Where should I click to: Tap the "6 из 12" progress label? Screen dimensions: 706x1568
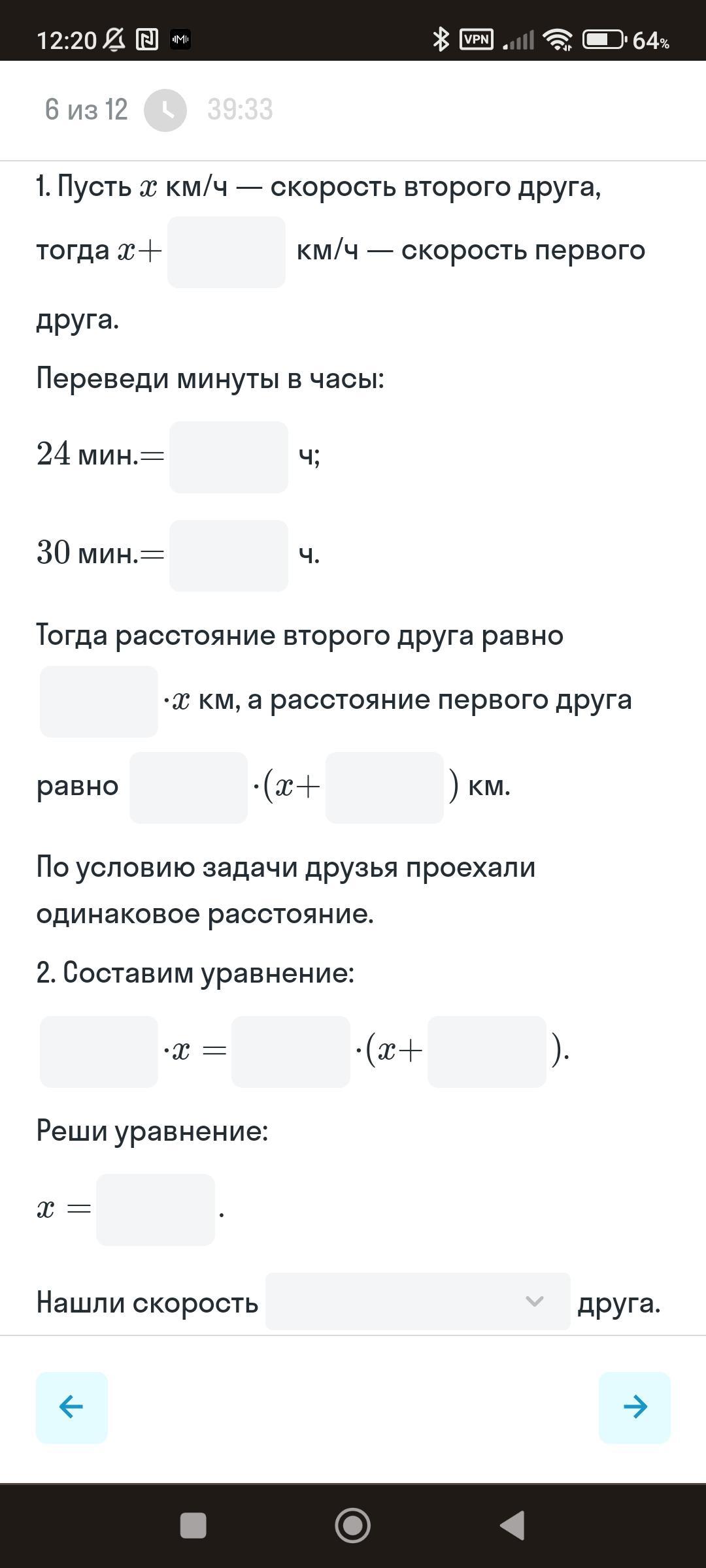86,110
